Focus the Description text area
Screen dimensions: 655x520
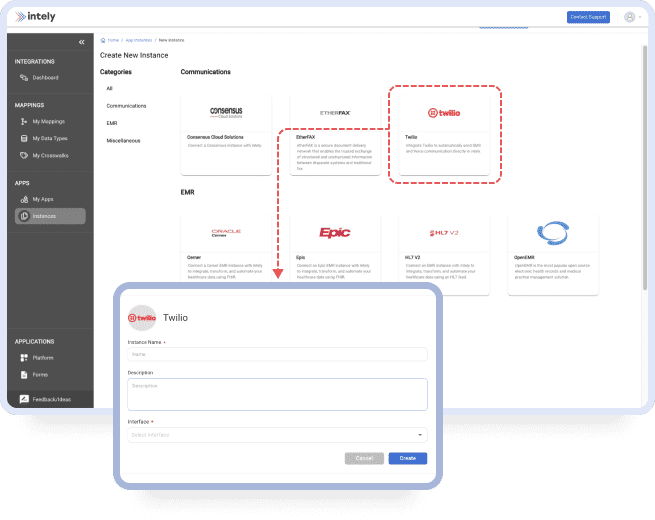[x=277, y=395]
